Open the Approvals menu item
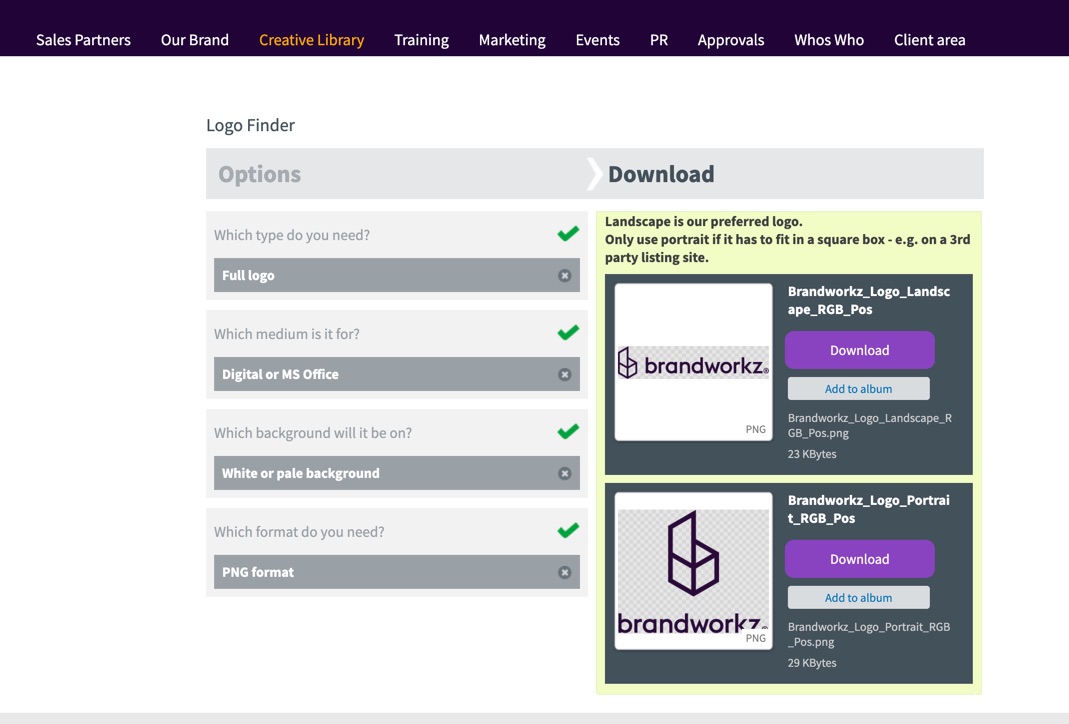 click(731, 40)
